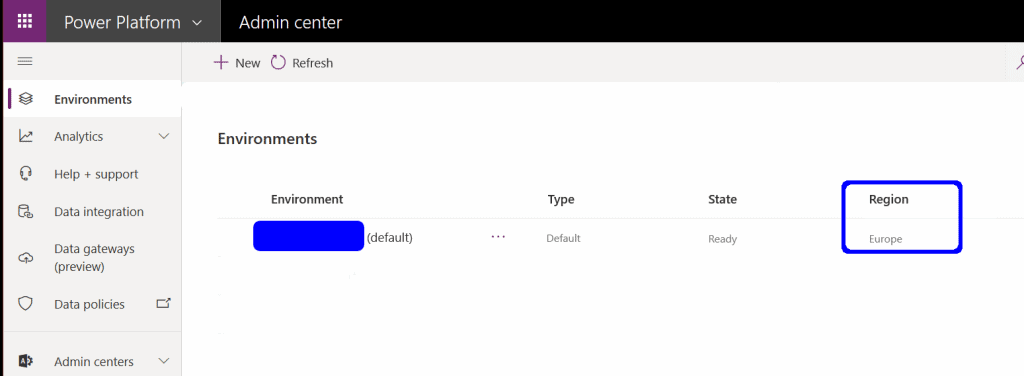Click the plus icon beside New
Viewport: 1024px width, 376px height.
pos(221,63)
